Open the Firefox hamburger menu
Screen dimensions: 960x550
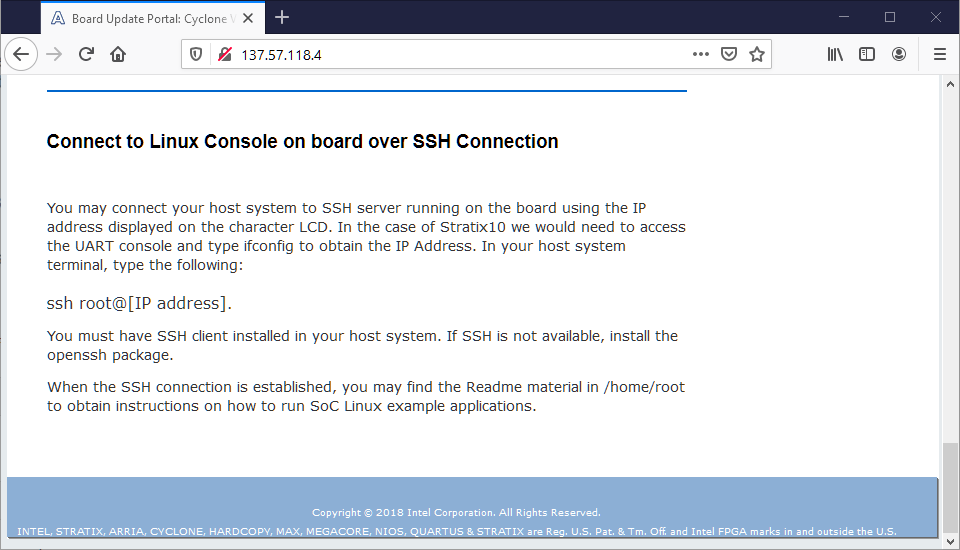click(939, 54)
